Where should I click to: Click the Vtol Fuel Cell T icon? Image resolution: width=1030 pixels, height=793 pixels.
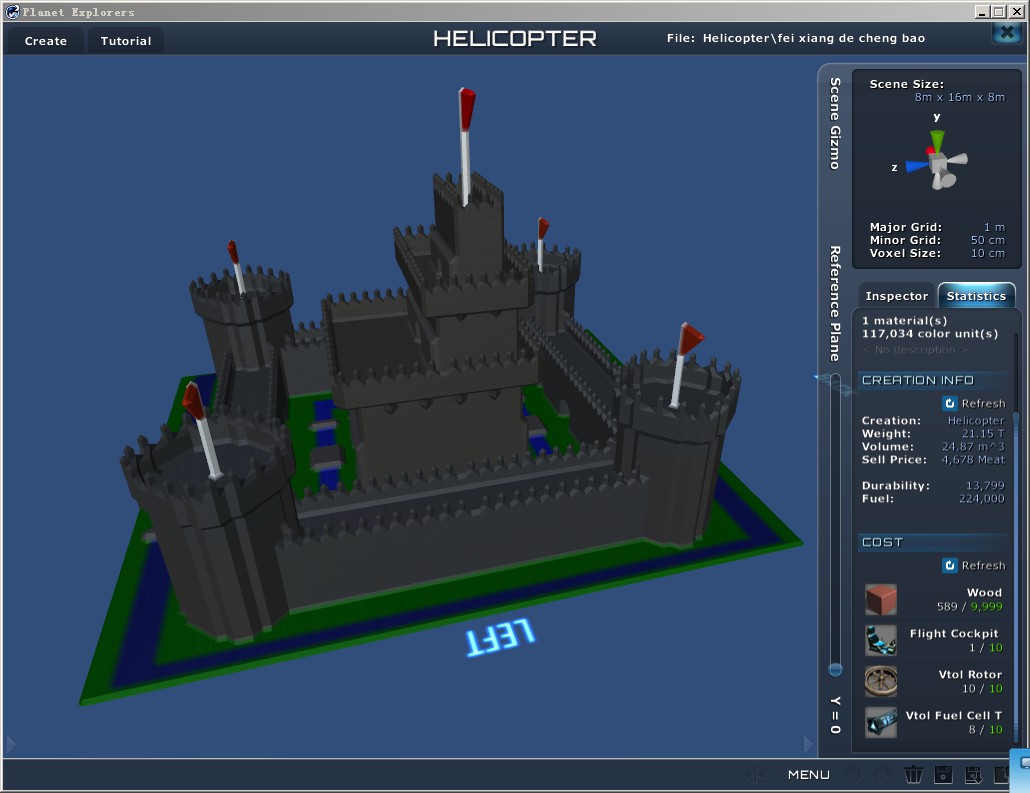pyautogui.click(x=881, y=722)
